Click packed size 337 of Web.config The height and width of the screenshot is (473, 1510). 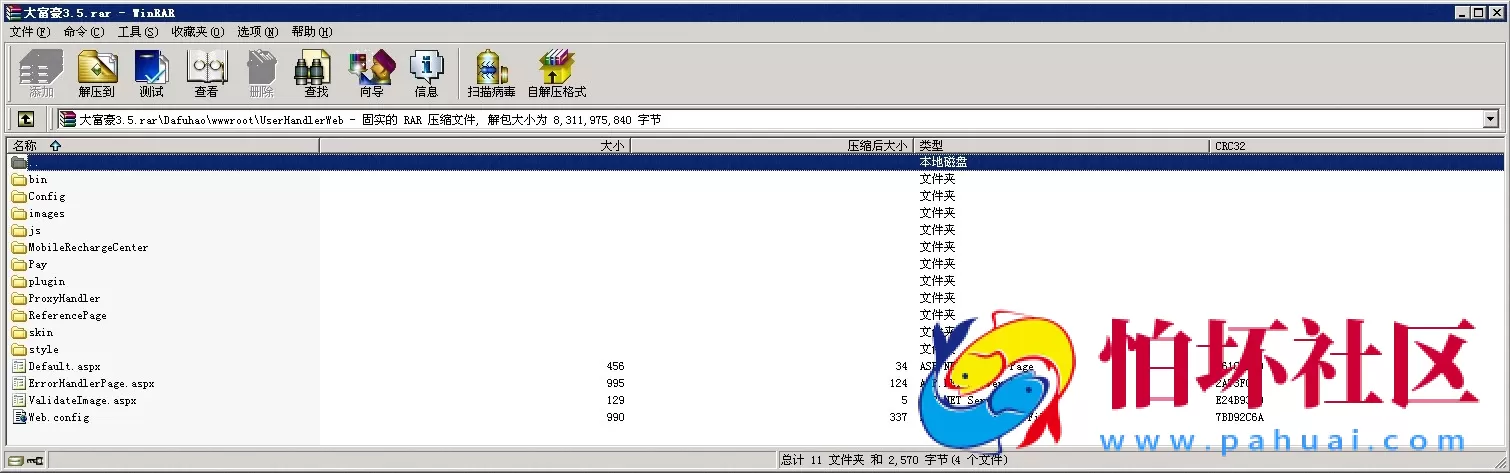(898, 418)
